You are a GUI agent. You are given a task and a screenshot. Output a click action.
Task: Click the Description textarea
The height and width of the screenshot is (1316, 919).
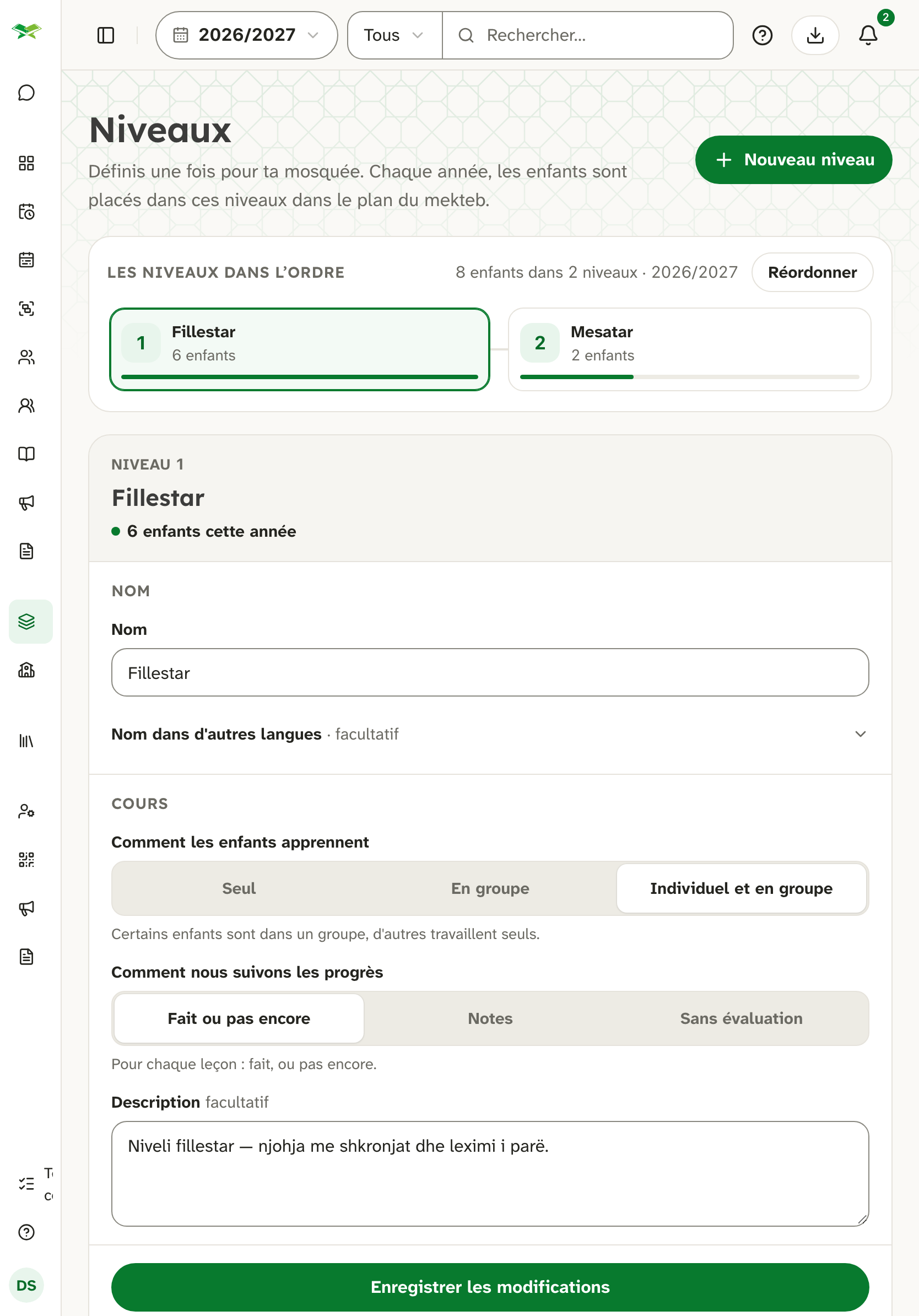(490, 1173)
